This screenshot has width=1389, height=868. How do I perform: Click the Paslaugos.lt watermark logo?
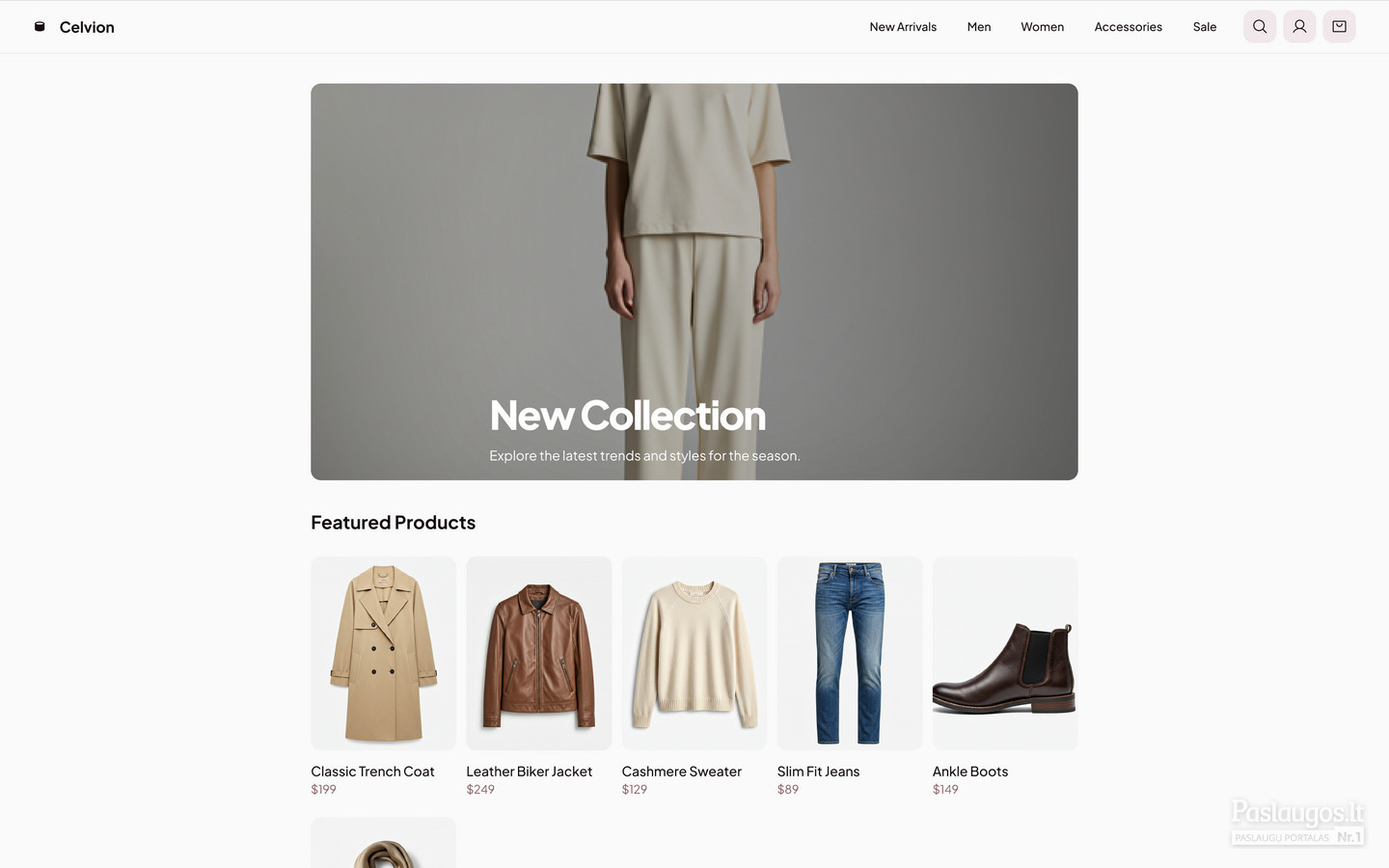1297,823
